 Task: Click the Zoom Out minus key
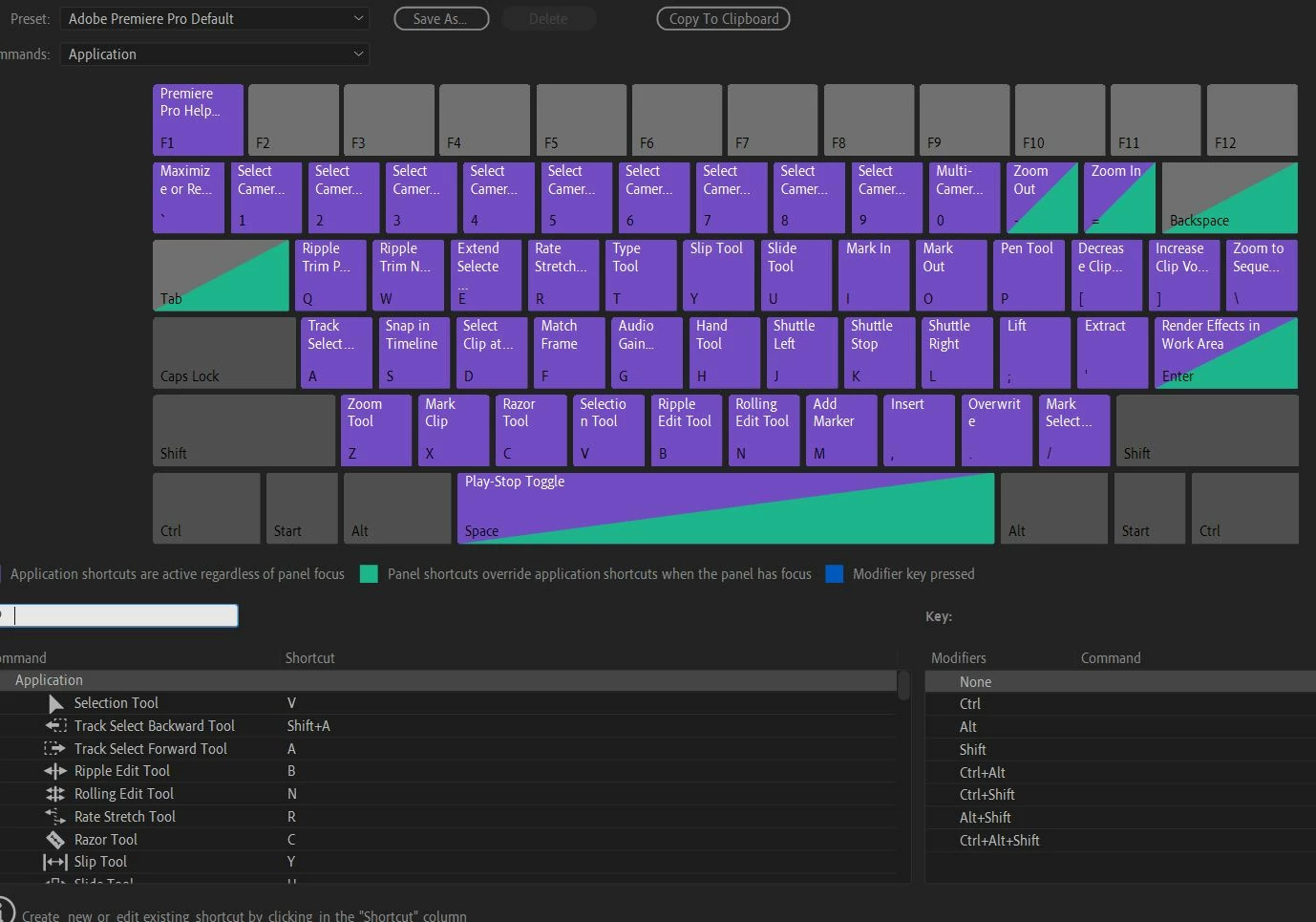1042,198
